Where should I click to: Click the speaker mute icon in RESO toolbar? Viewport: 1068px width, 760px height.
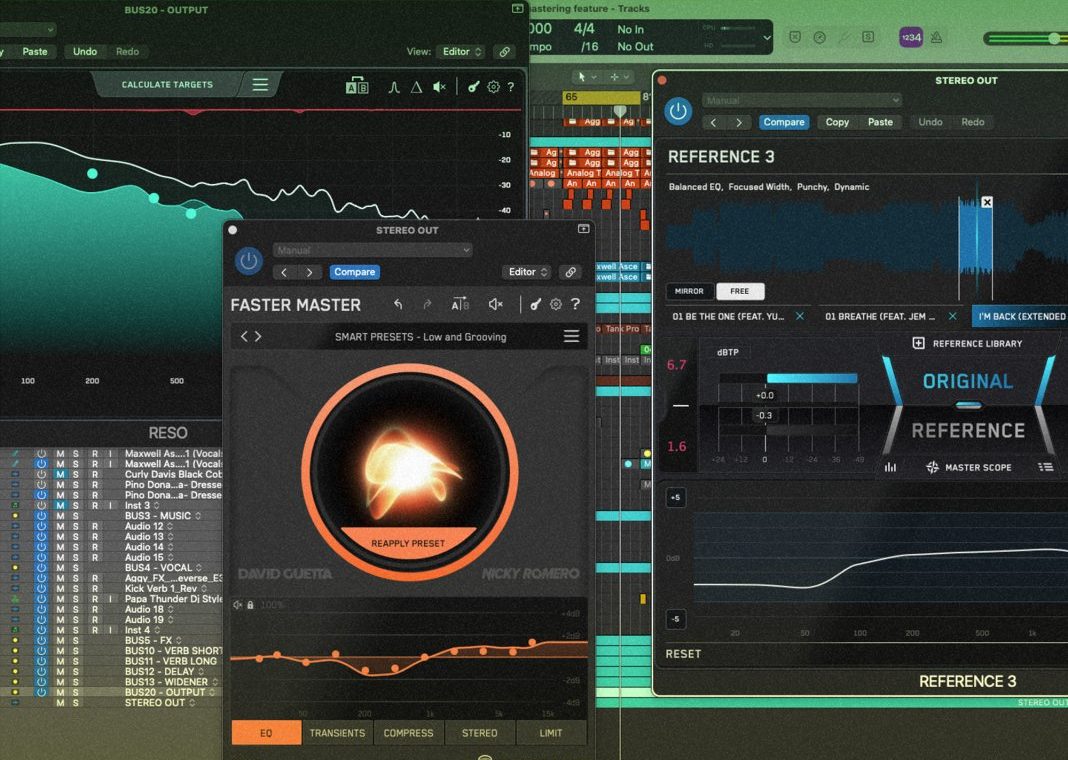tap(439, 86)
